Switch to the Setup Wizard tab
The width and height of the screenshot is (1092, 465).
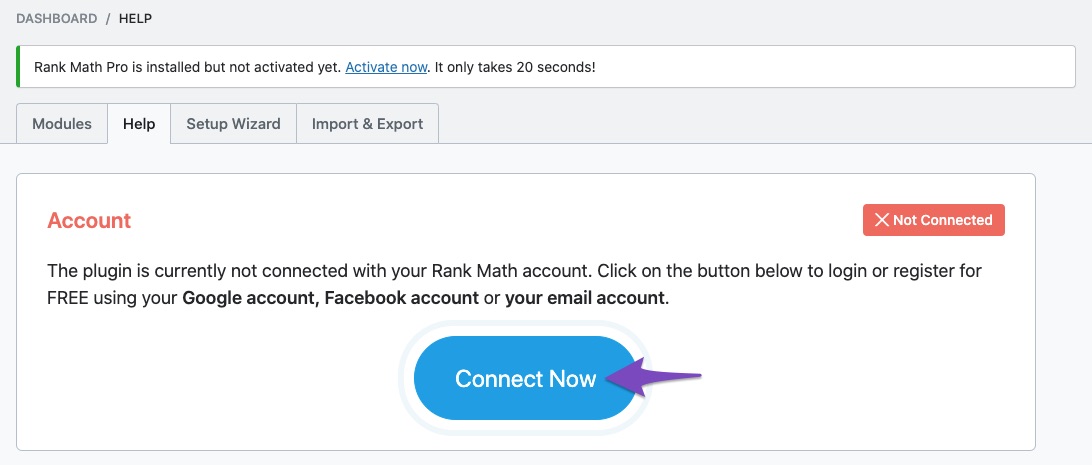[x=233, y=124]
